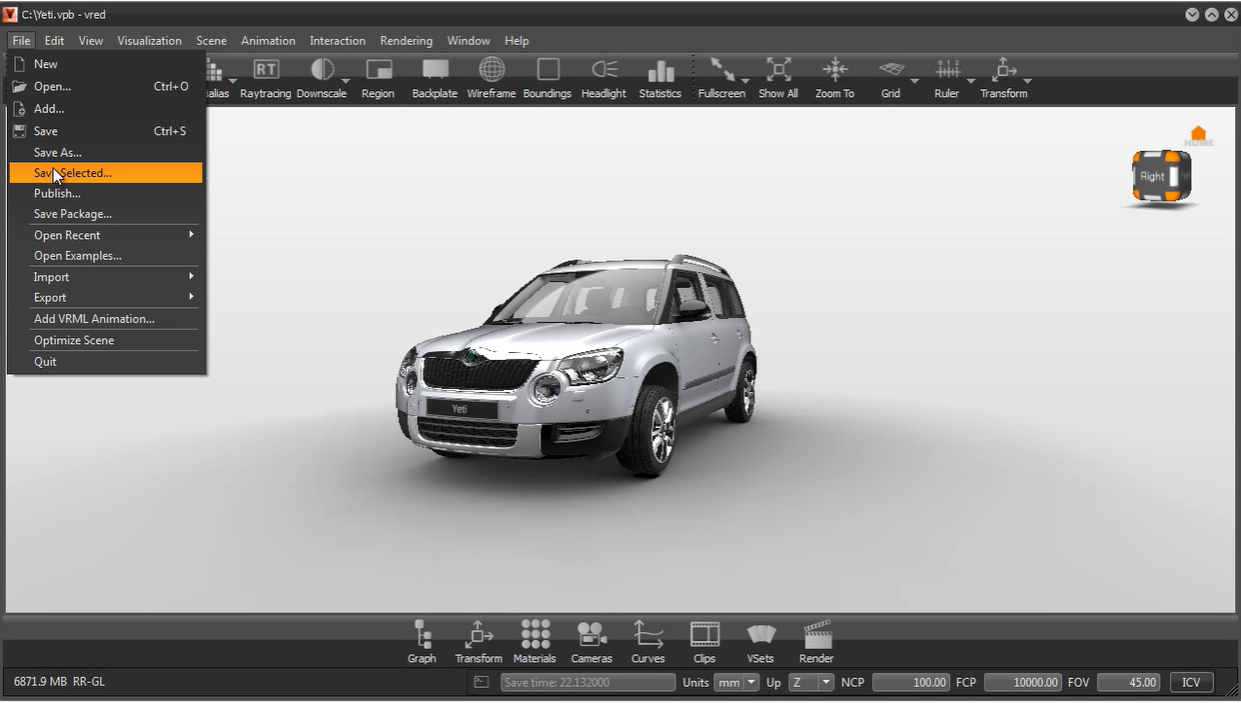
Task: Toggle the Backplate icon
Action: tap(435, 70)
